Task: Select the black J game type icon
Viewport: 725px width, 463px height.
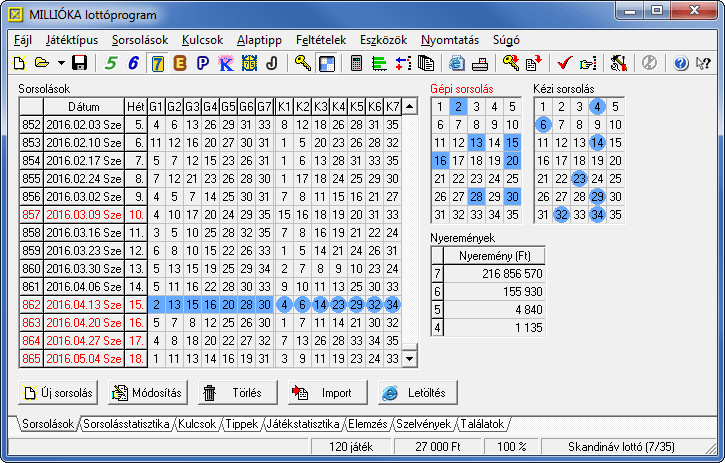Action: [272, 63]
